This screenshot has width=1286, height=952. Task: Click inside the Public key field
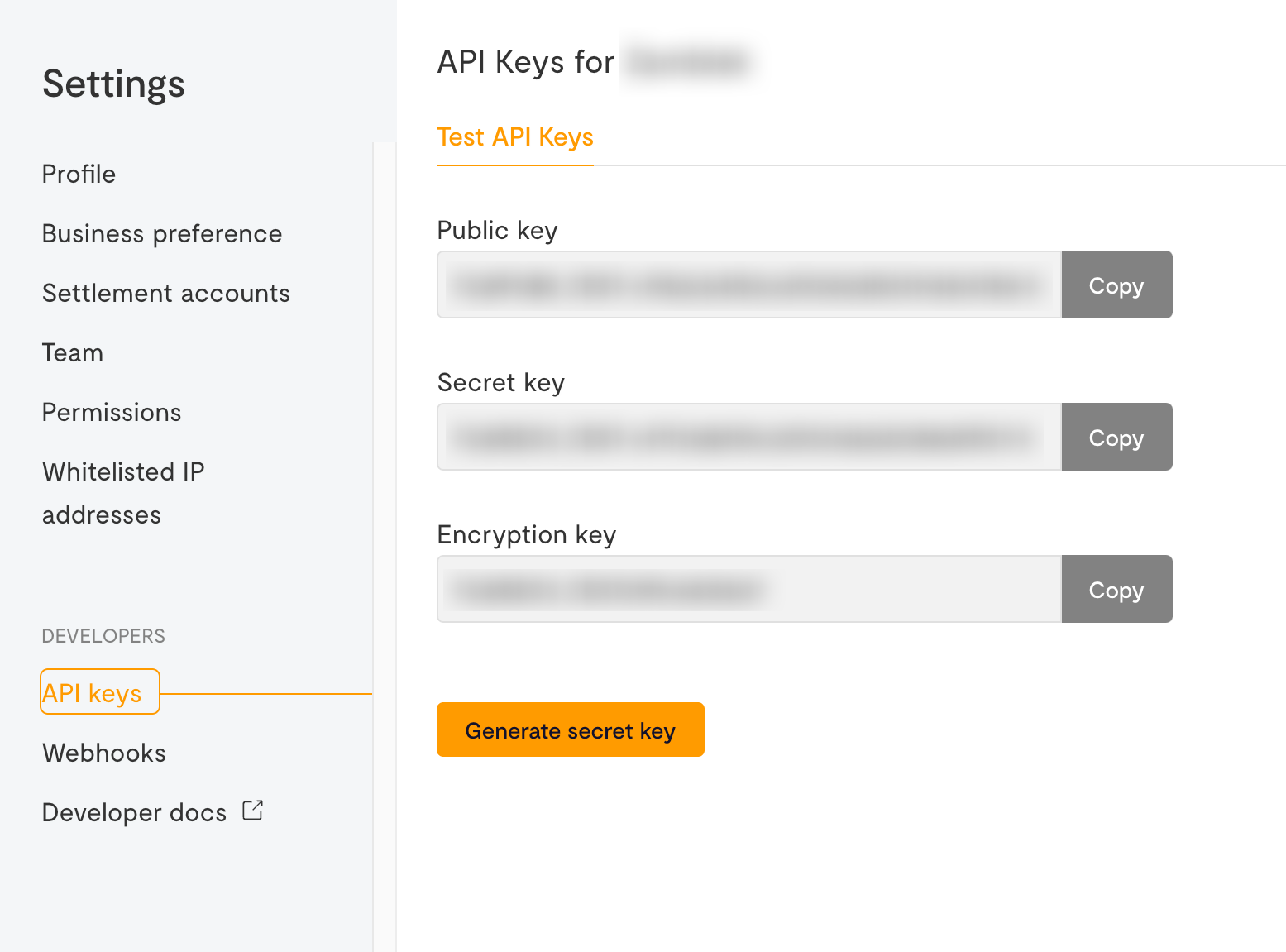point(748,285)
